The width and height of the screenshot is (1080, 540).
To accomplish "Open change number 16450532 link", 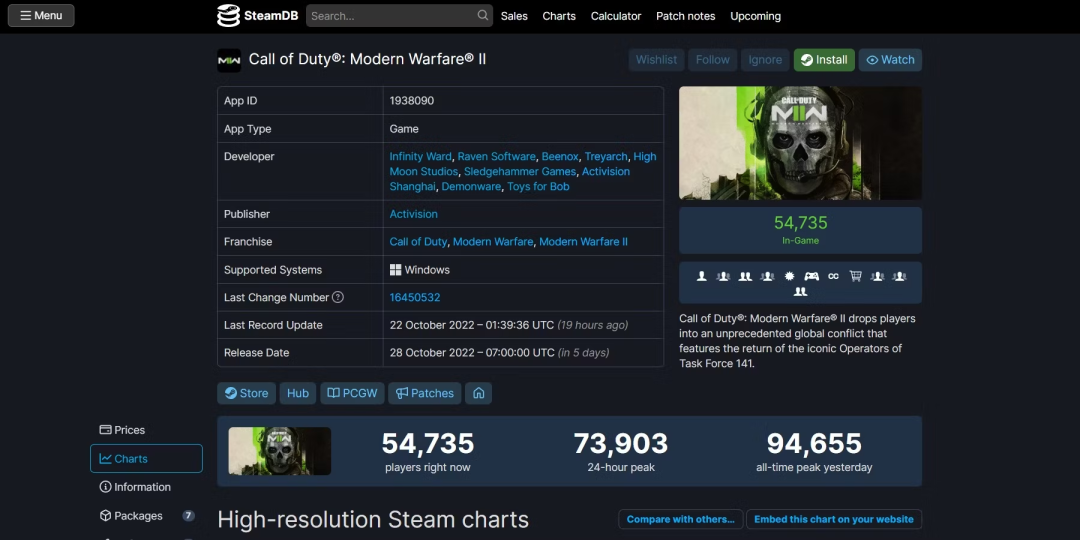I will point(415,298).
